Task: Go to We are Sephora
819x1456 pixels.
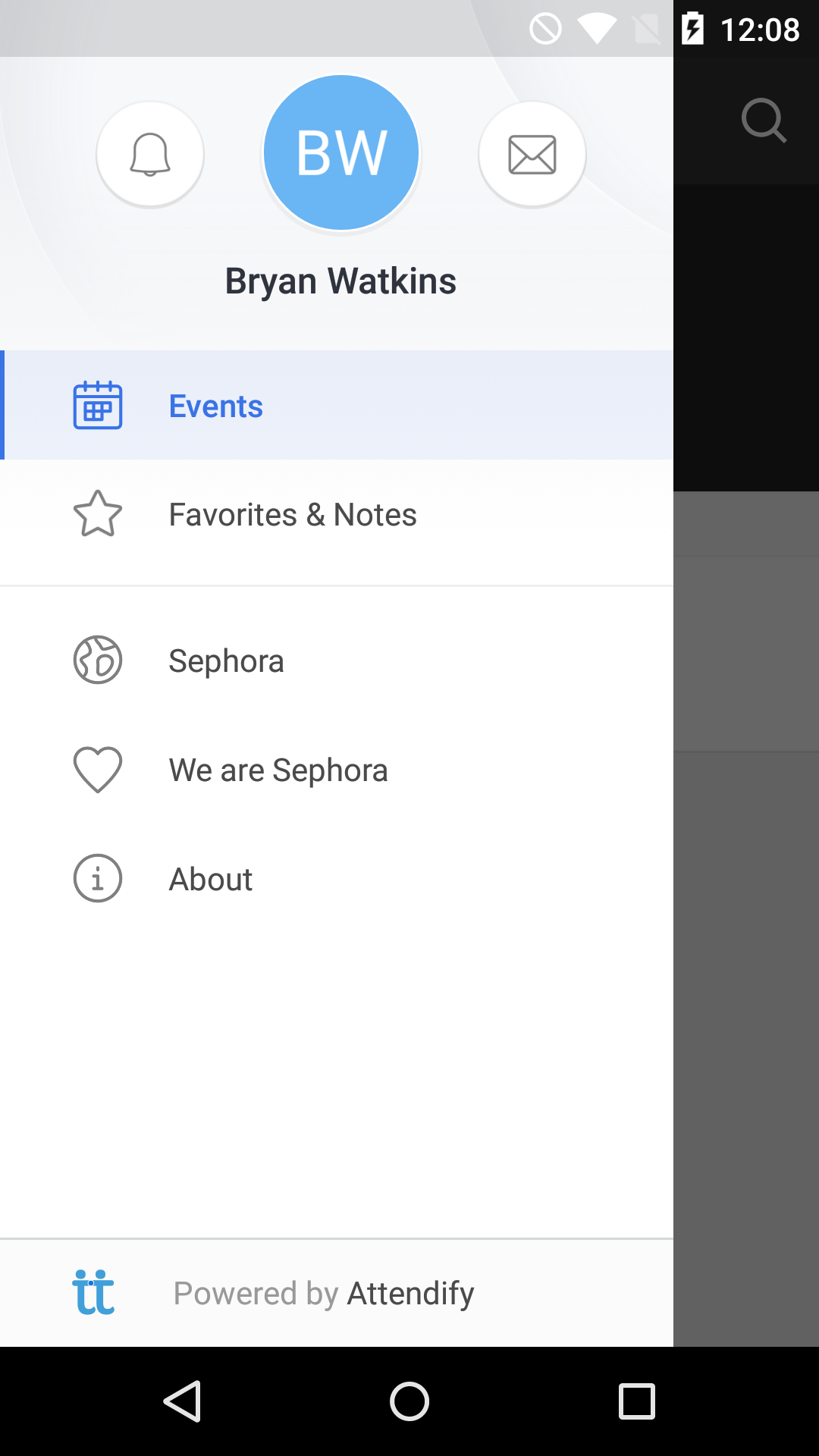Action: [278, 770]
